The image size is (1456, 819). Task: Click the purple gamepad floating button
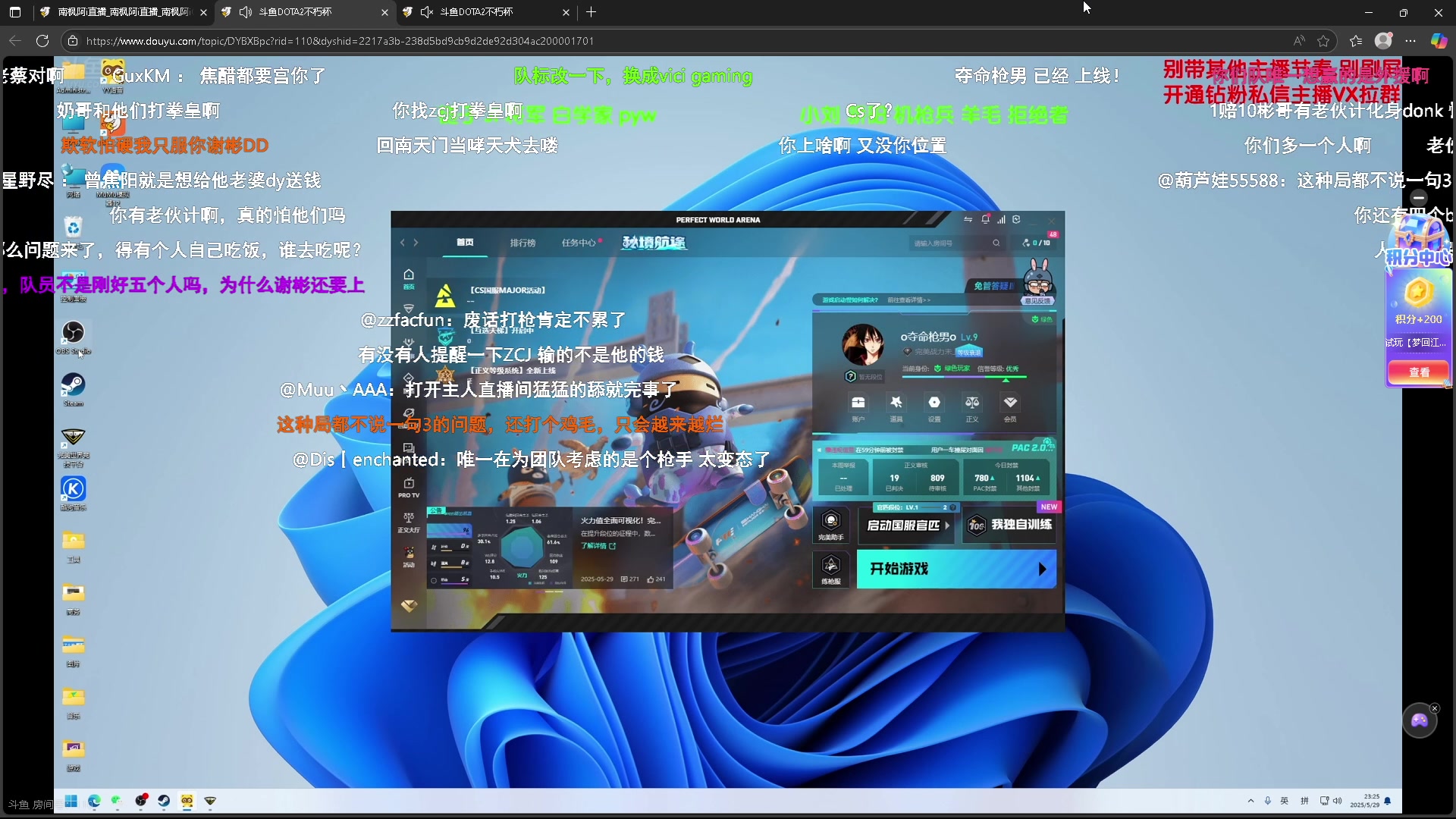click(1419, 721)
